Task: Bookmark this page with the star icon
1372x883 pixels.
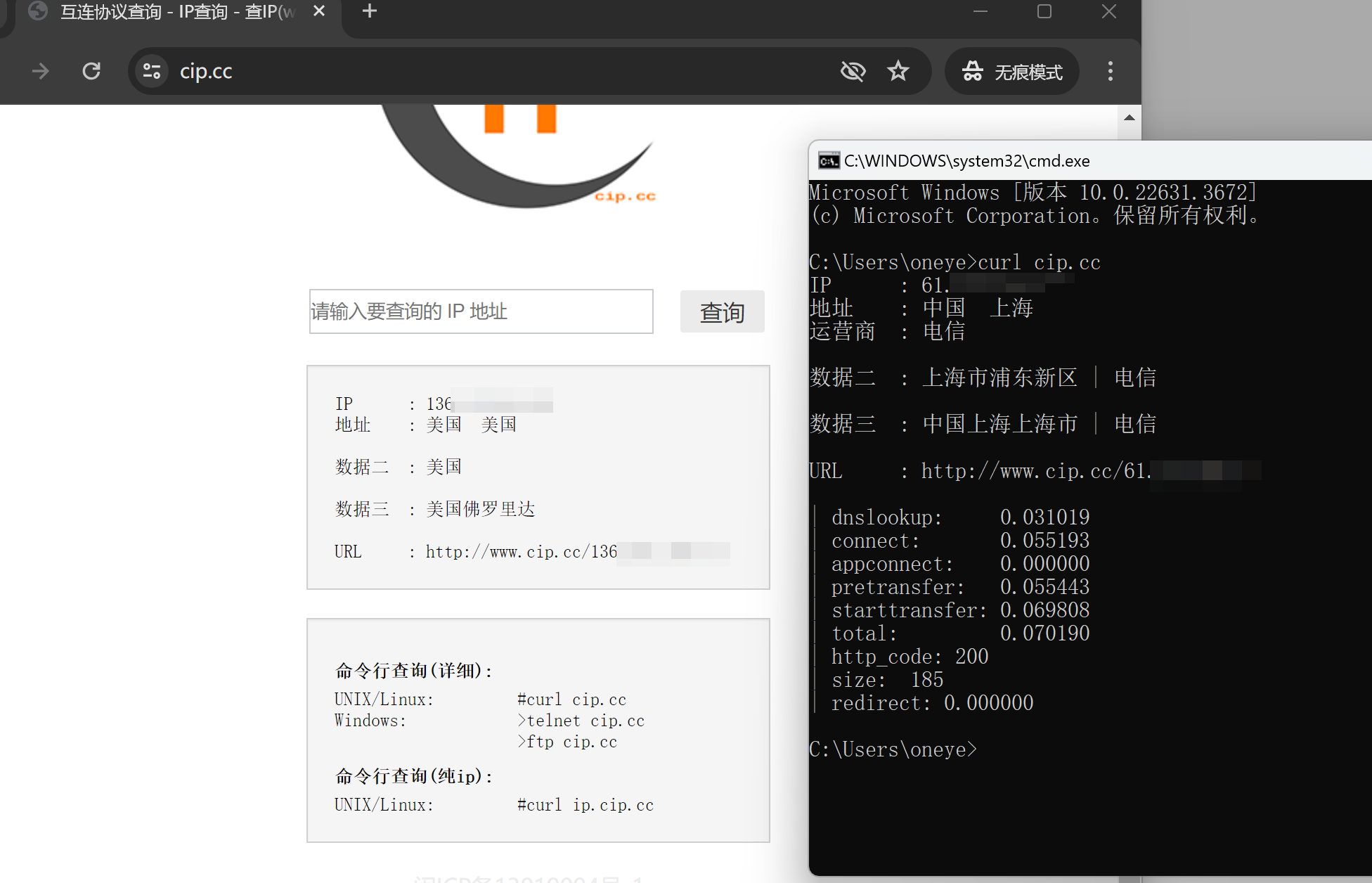Action: click(x=898, y=71)
